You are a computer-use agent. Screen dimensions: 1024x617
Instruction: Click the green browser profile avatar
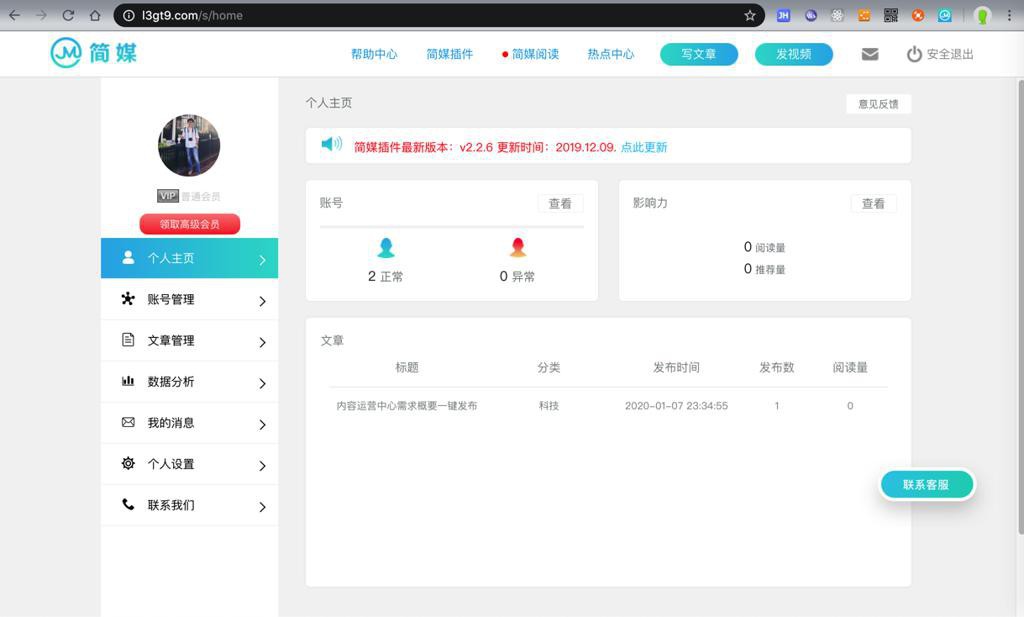pos(982,15)
